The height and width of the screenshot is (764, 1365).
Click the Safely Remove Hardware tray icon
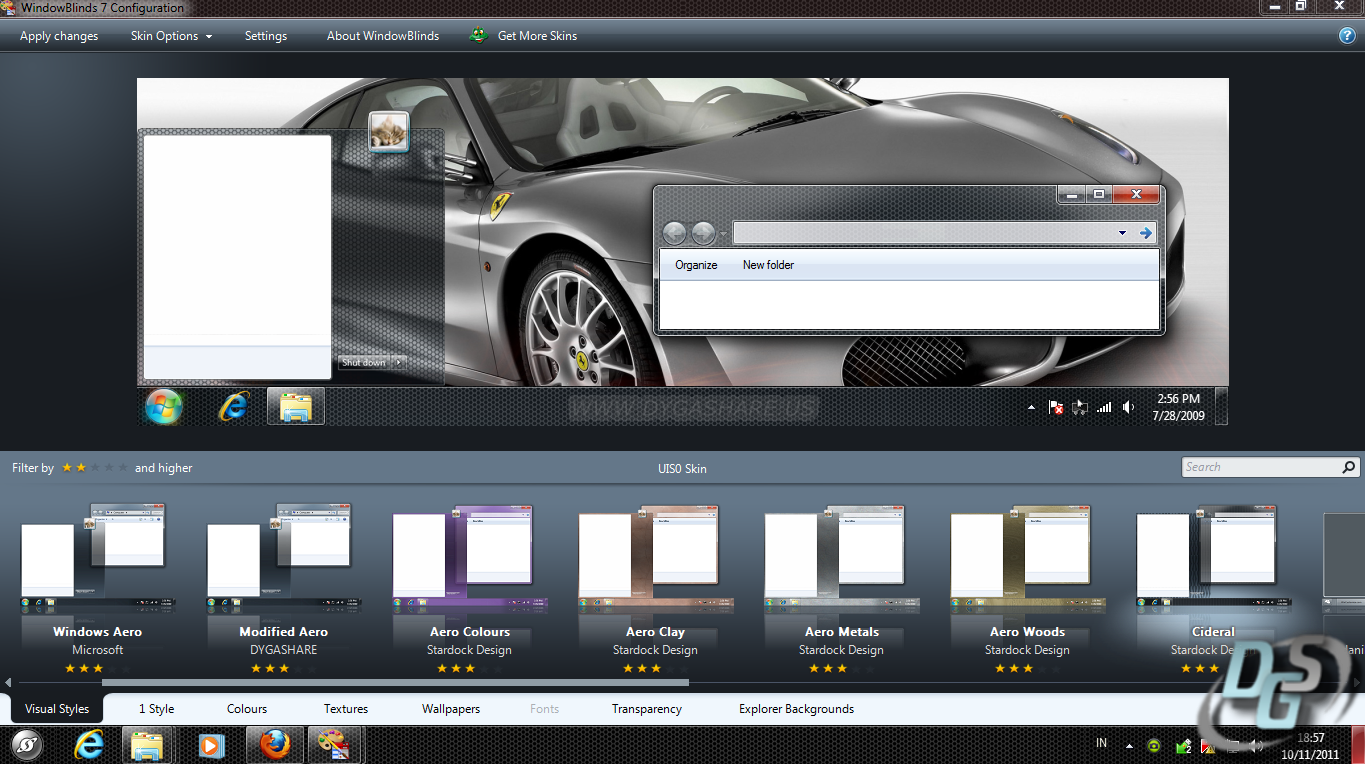click(1183, 745)
